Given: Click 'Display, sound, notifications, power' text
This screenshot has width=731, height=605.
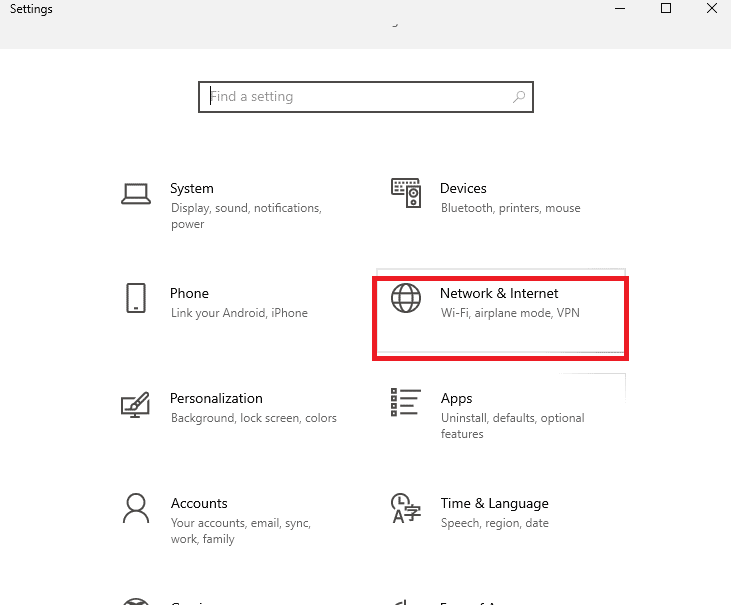Looking at the screenshot, I should click(x=246, y=216).
